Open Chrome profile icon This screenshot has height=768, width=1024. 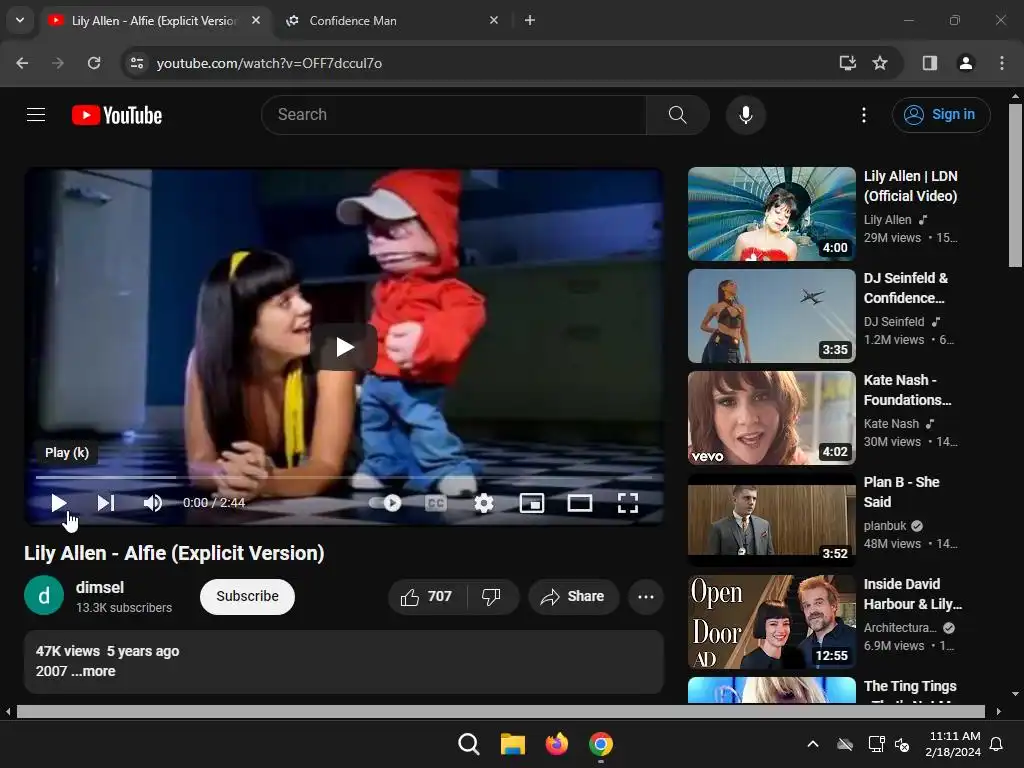pos(965,63)
